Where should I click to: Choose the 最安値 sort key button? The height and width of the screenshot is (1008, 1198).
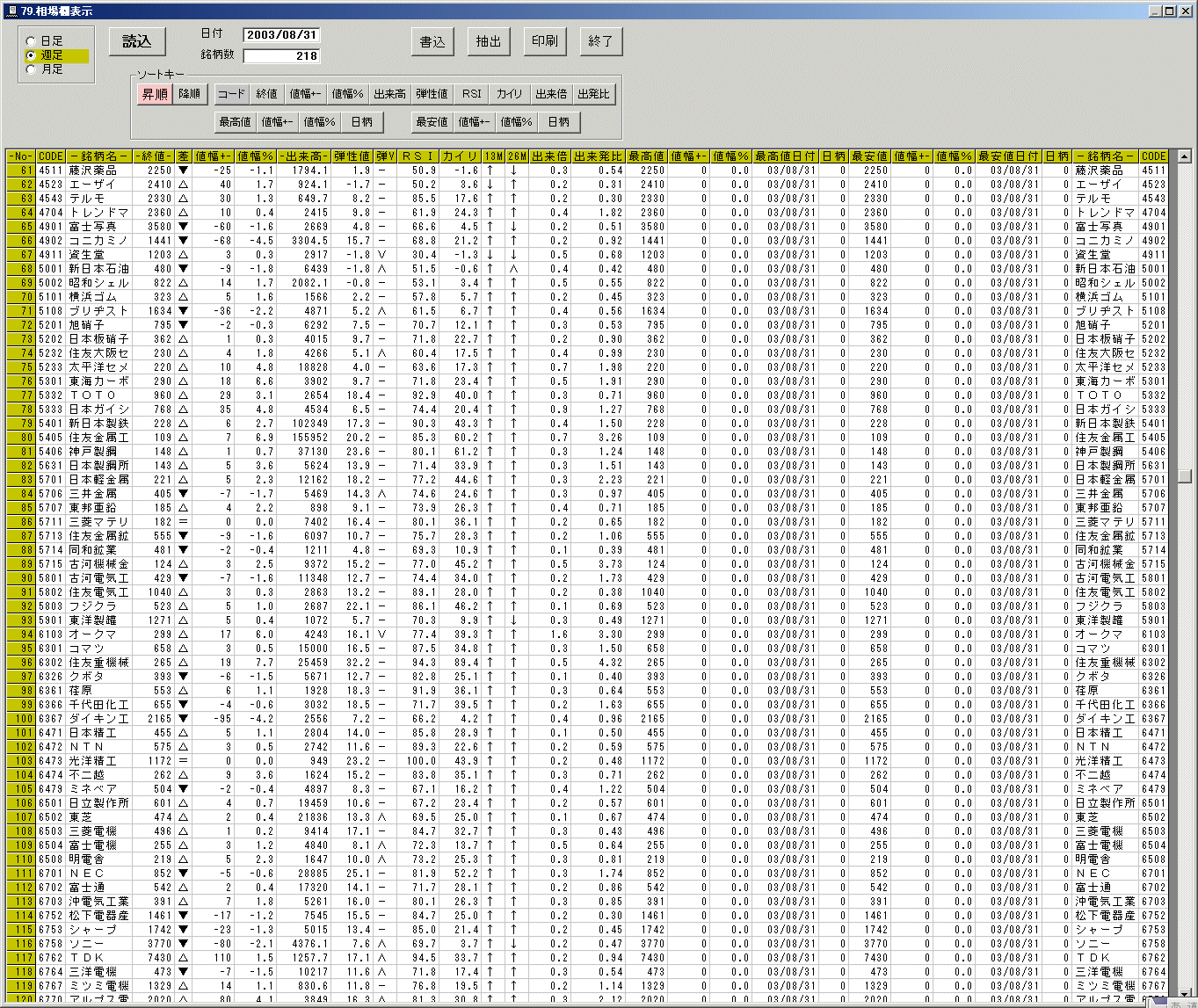(432, 122)
